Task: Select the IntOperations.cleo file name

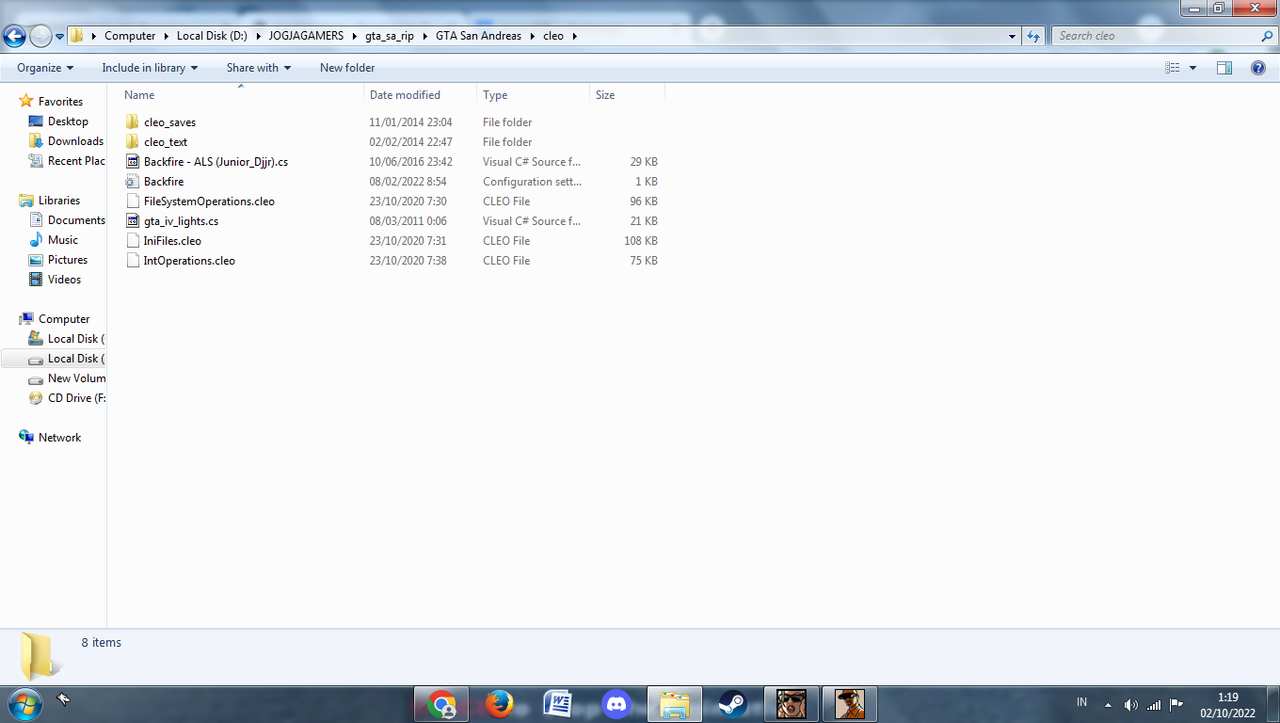Action: (x=189, y=261)
